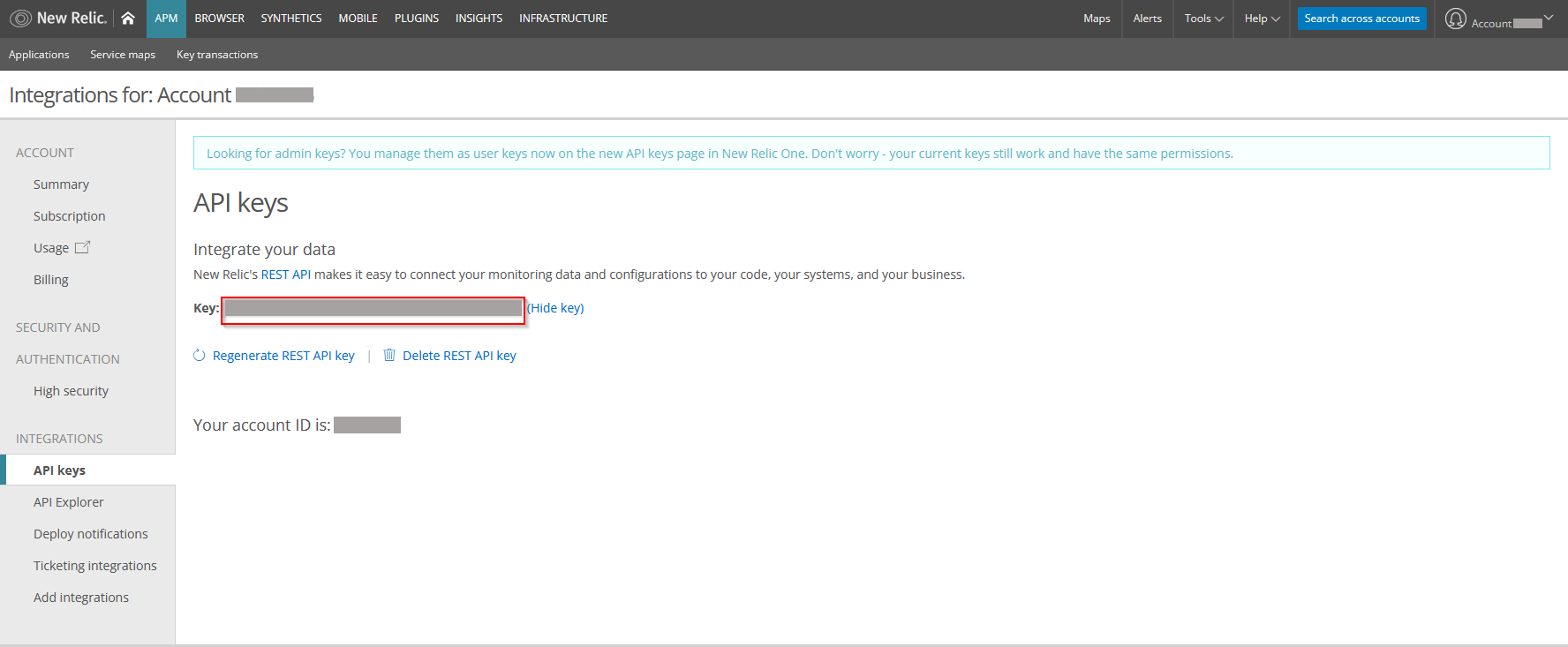Viewport: 1568px width, 647px height.
Task: Switch to the BROWSER tab
Action: [220, 19]
